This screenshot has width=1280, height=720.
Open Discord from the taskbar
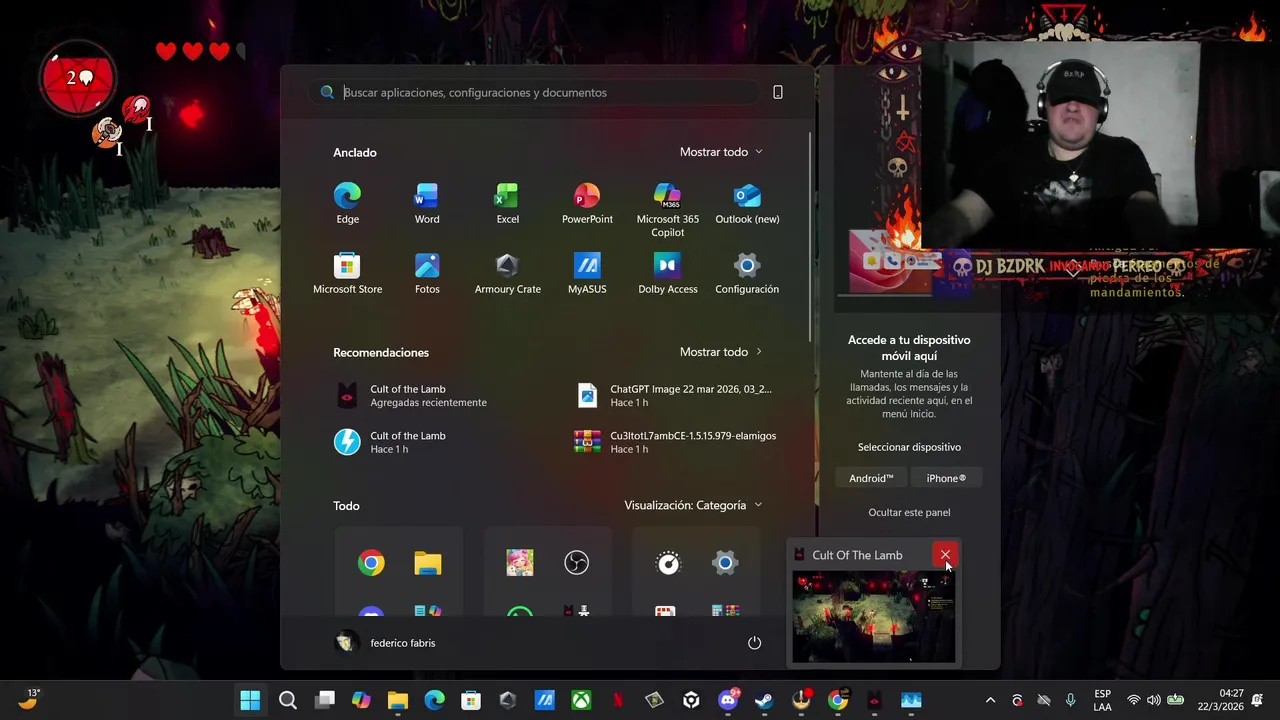pos(728,700)
